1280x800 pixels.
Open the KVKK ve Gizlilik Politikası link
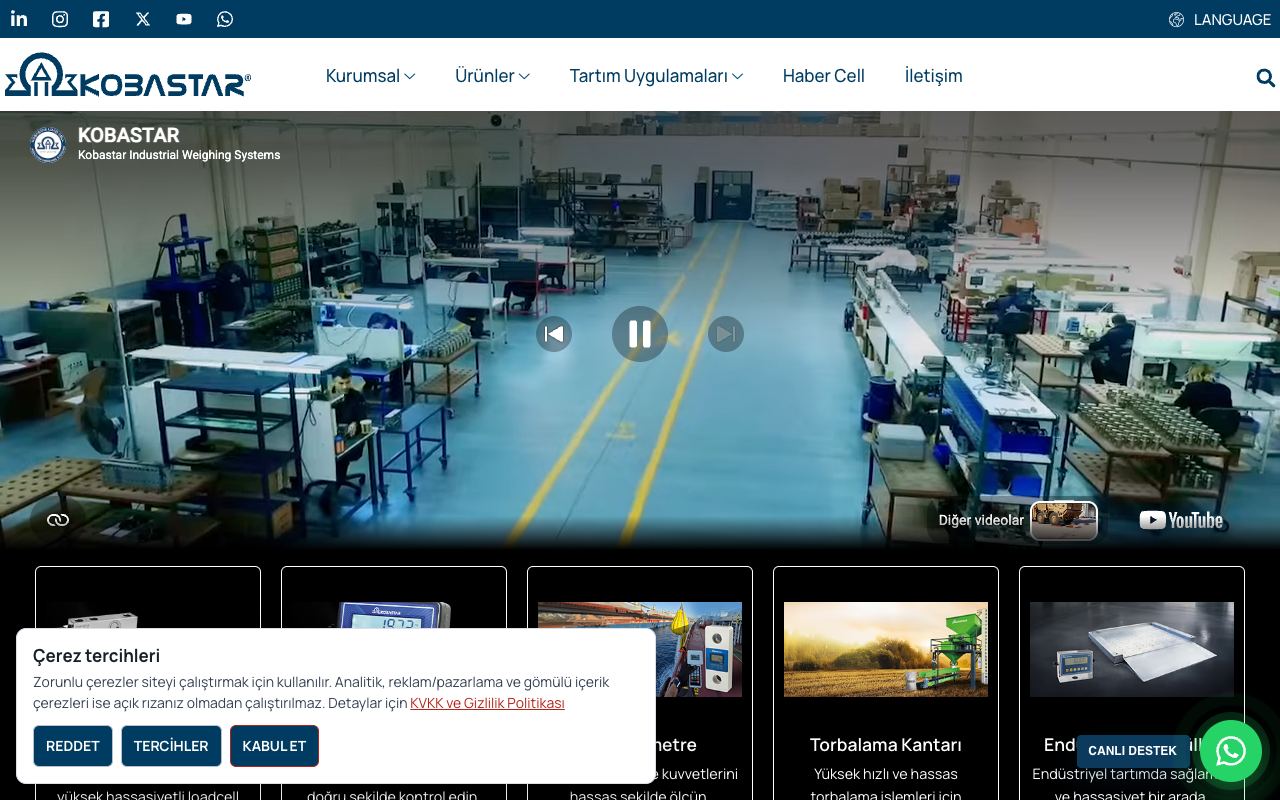(x=487, y=703)
